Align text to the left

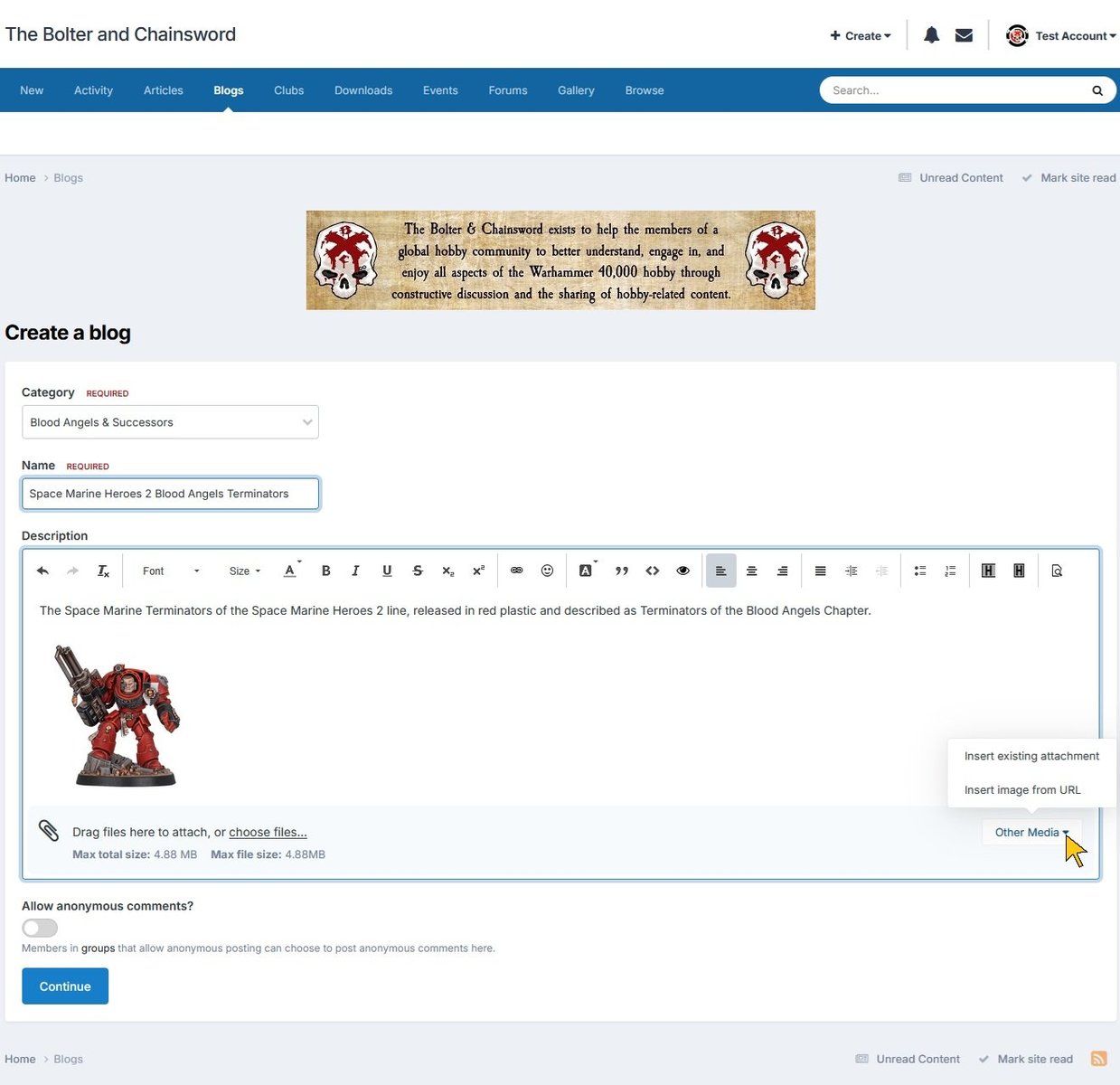[x=721, y=571]
